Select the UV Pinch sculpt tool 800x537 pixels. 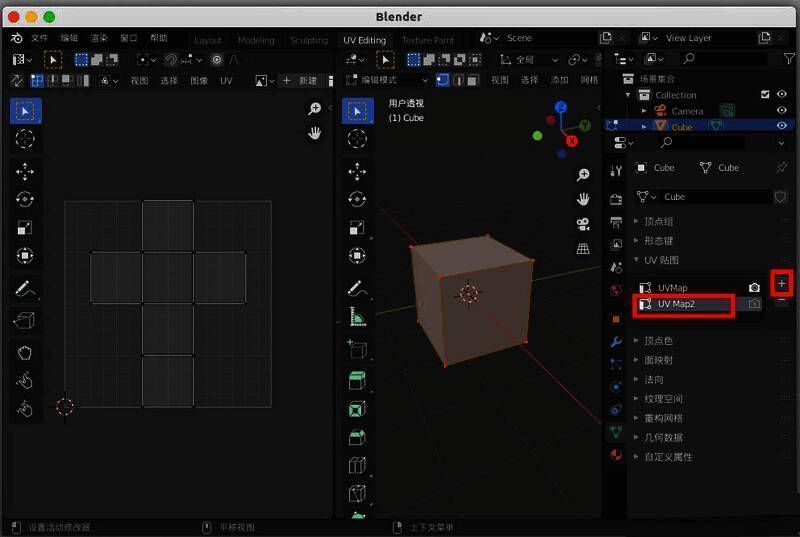pyautogui.click(x=25, y=408)
